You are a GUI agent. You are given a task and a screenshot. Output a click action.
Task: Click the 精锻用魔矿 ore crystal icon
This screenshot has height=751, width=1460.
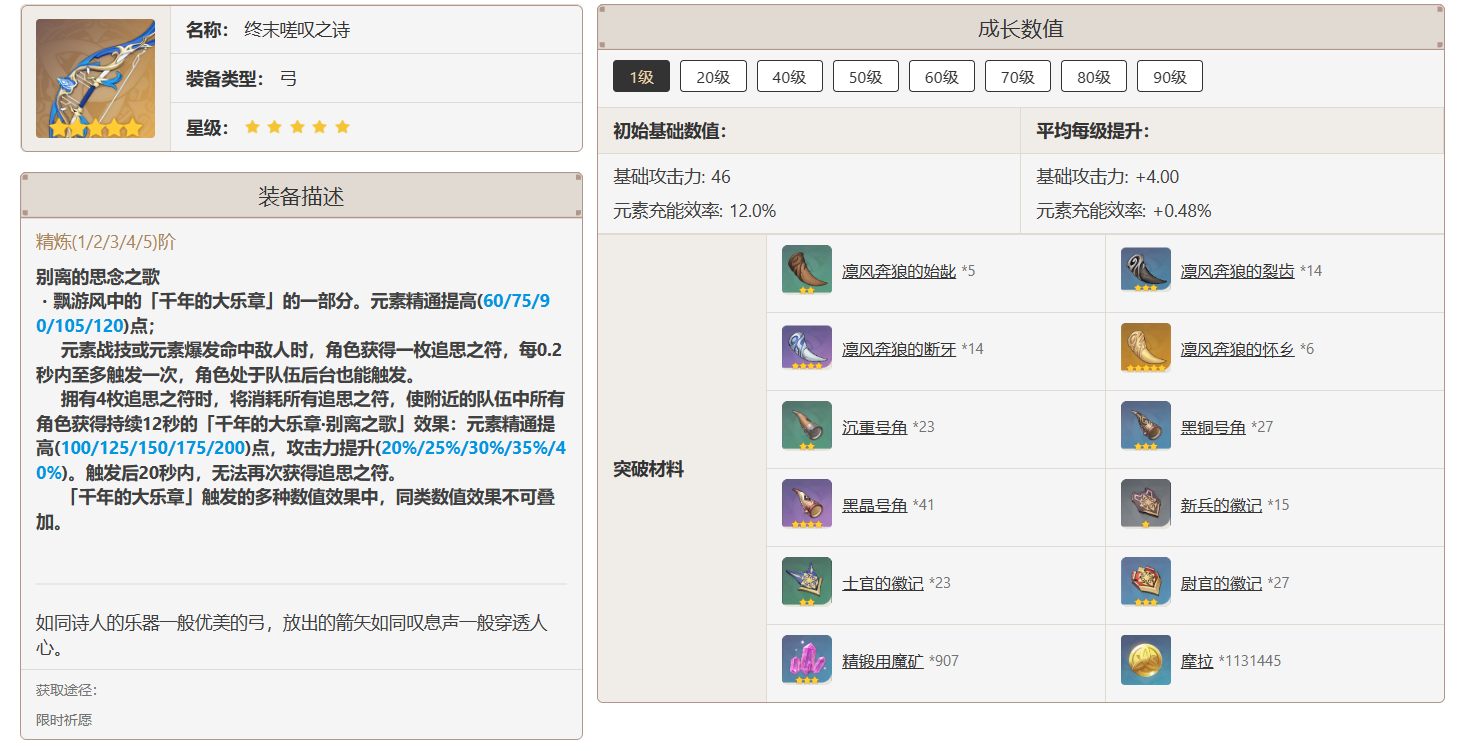806,660
